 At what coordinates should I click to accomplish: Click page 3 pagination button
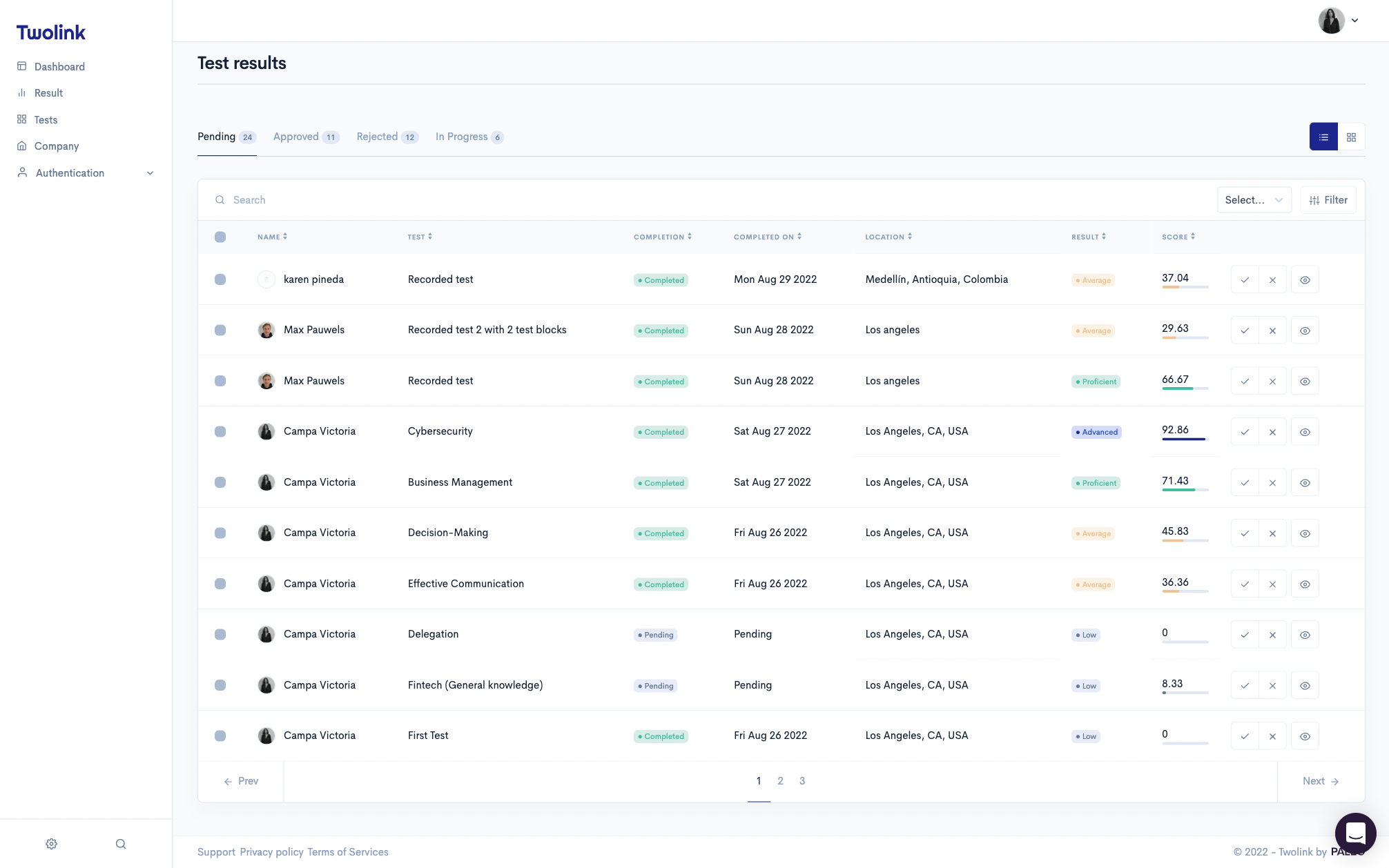(802, 781)
